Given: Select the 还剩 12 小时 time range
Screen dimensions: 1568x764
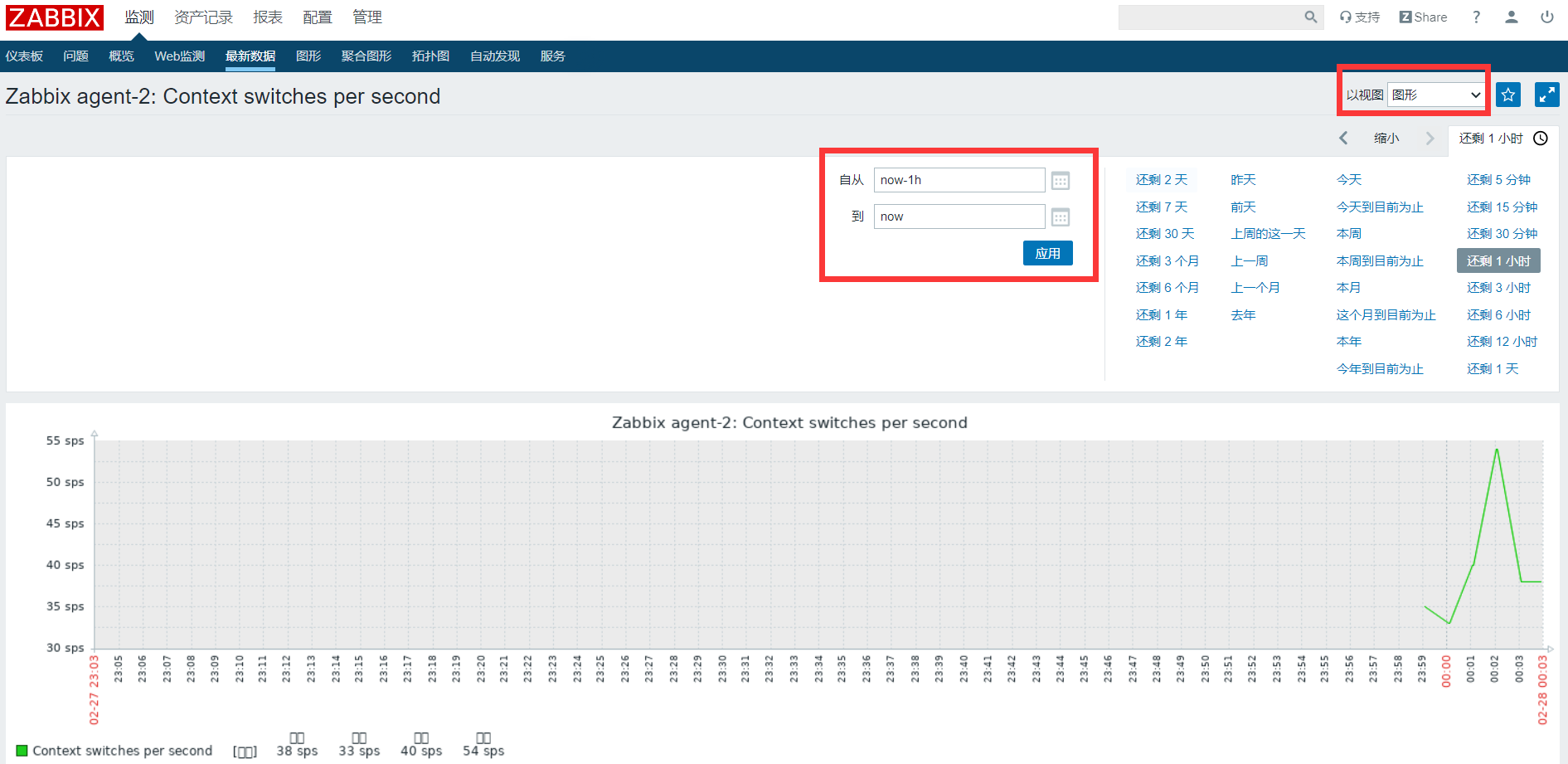Looking at the screenshot, I should [x=1502, y=342].
